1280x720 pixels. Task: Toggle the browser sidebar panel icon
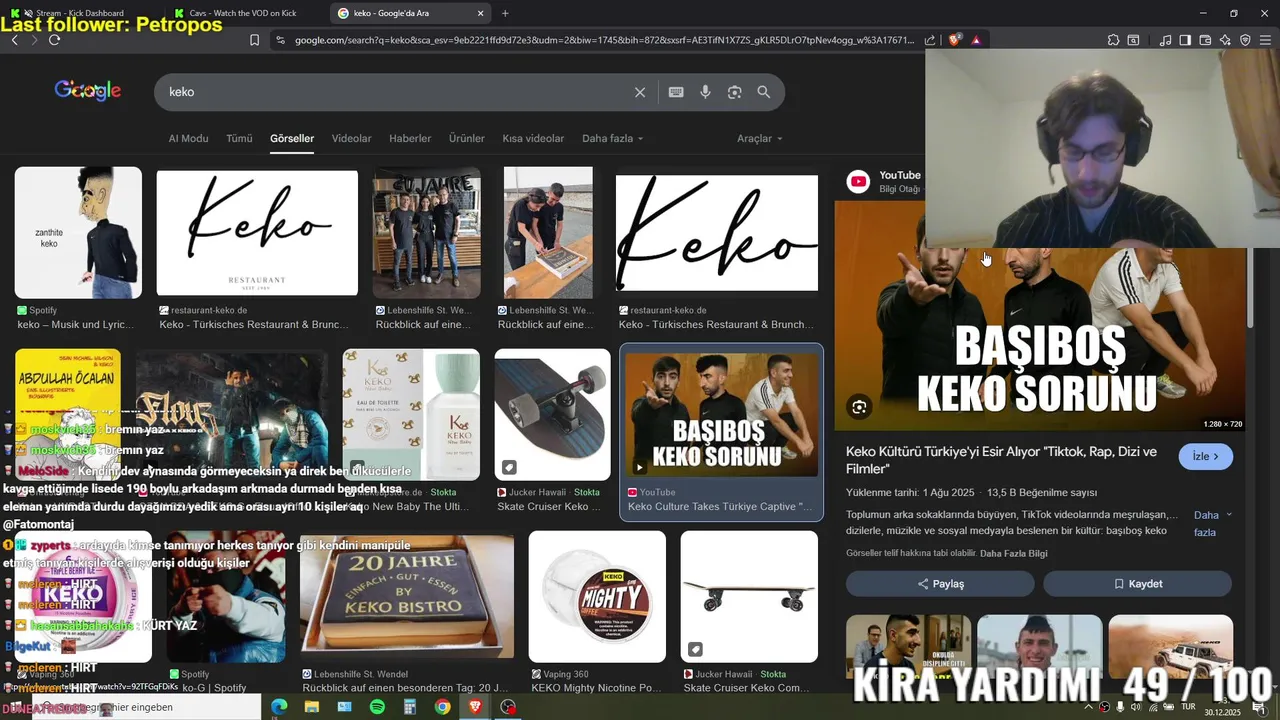1185,40
